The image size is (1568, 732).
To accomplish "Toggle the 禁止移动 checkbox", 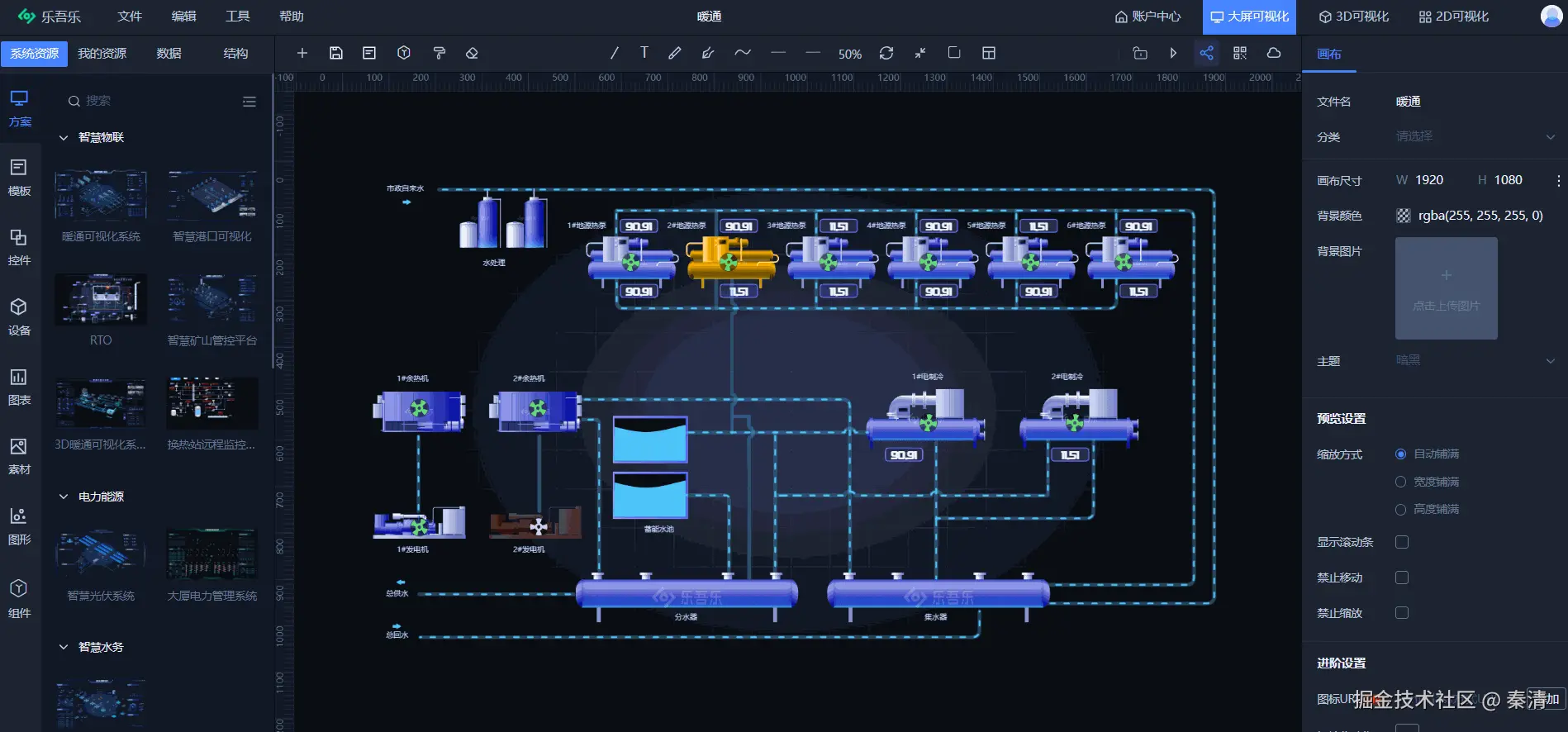I will pyautogui.click(x=1402, y=578).
